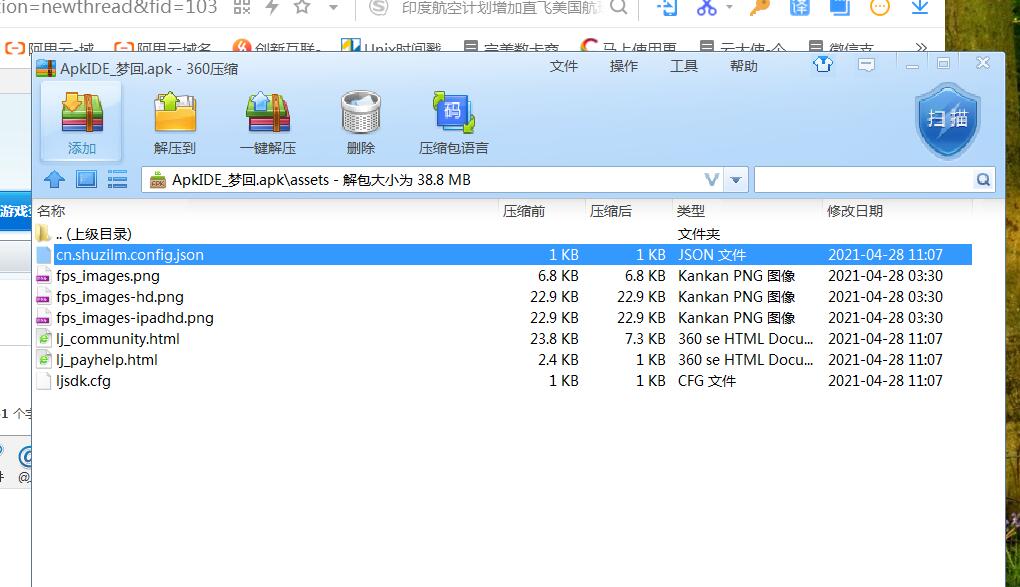1020x587 pixels.
Task: Sort files by the 压缩前 column header
Action: coord(524,211)
